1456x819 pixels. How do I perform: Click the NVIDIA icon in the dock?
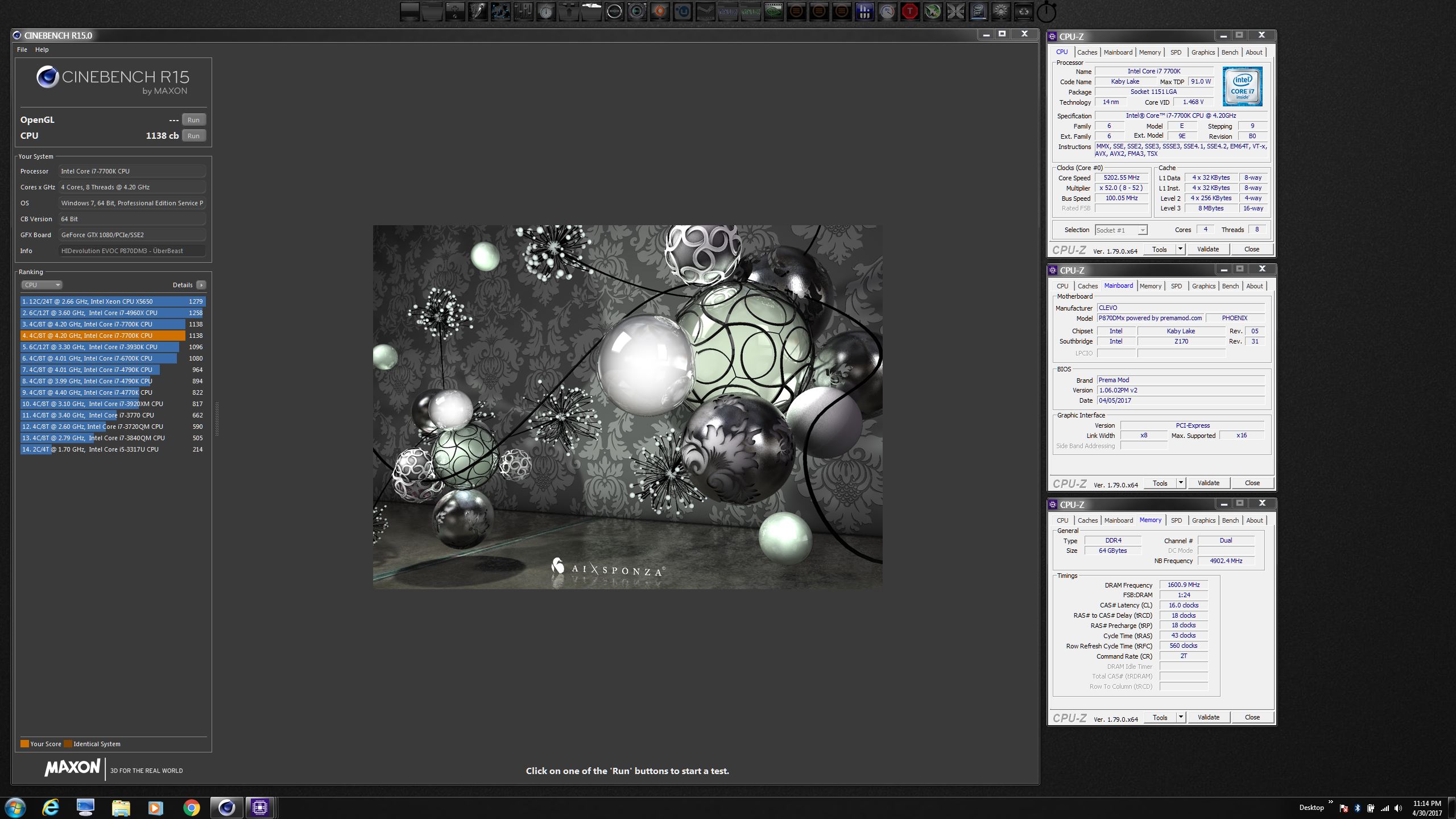coord(773,11)
